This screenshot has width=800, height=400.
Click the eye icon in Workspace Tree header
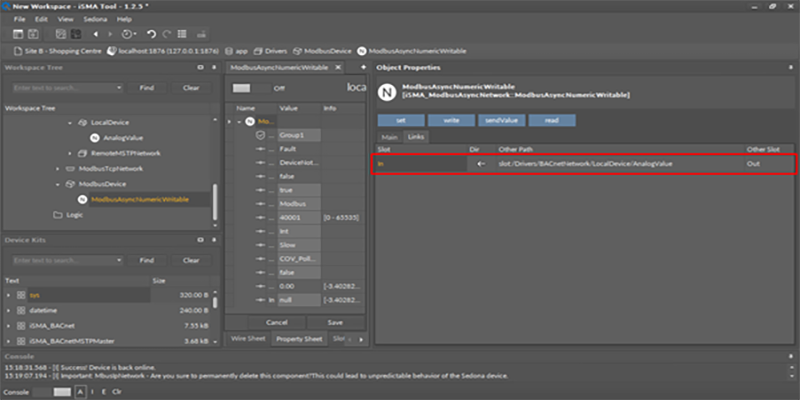pos(201,67)
